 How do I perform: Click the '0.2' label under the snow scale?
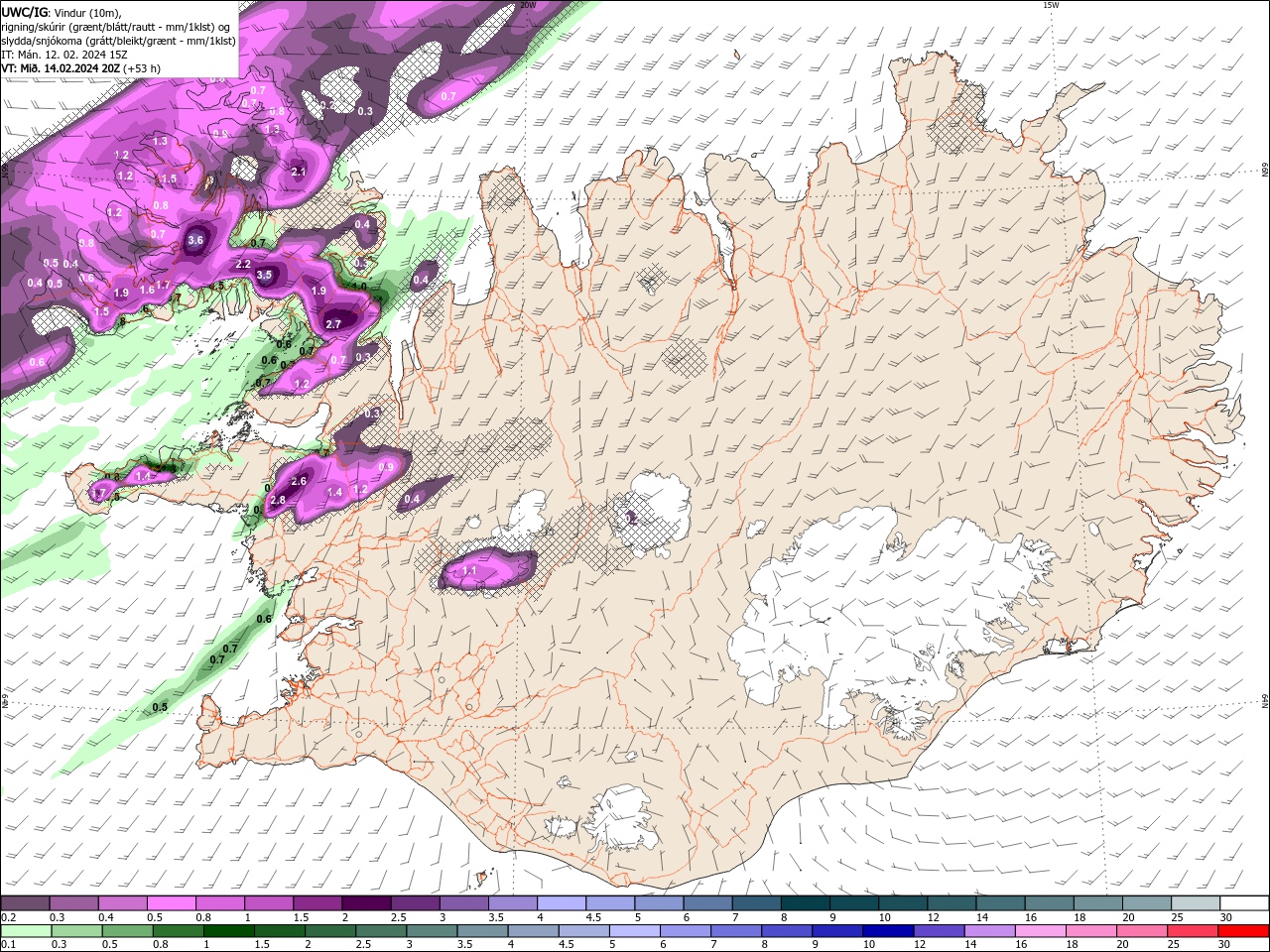coord(9,917)
